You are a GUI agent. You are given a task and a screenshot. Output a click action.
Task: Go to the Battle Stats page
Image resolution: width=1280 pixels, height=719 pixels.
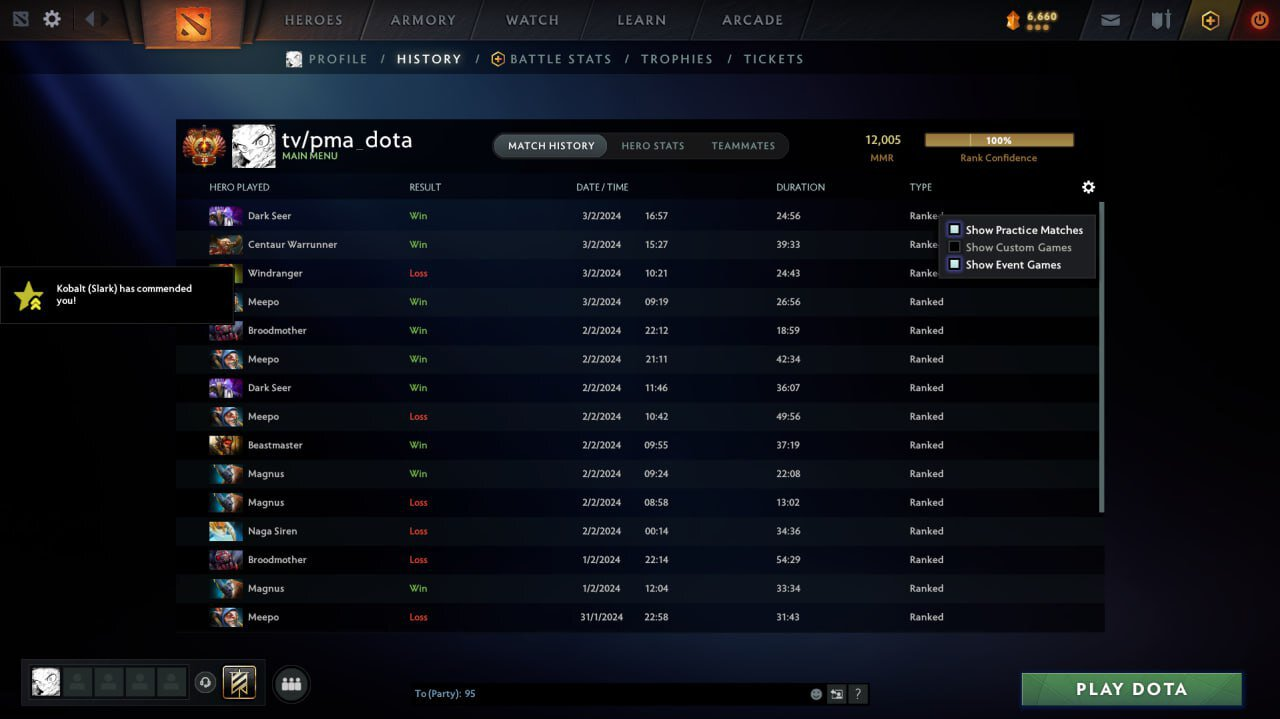(x=560, y=59)
